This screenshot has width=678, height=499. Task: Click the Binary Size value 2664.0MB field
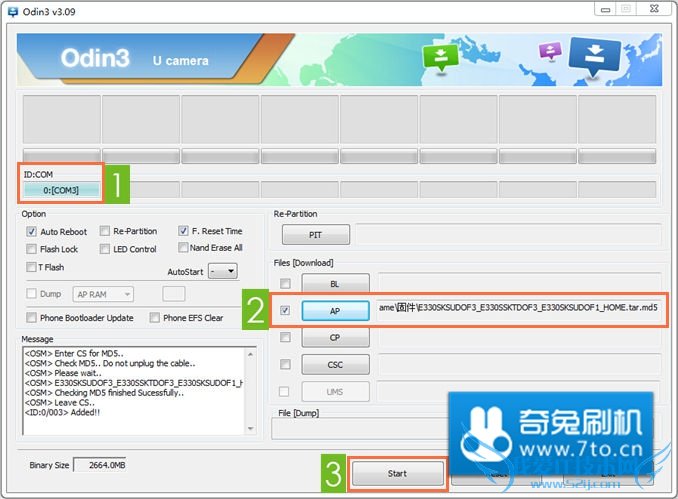(x=100, y=465)
